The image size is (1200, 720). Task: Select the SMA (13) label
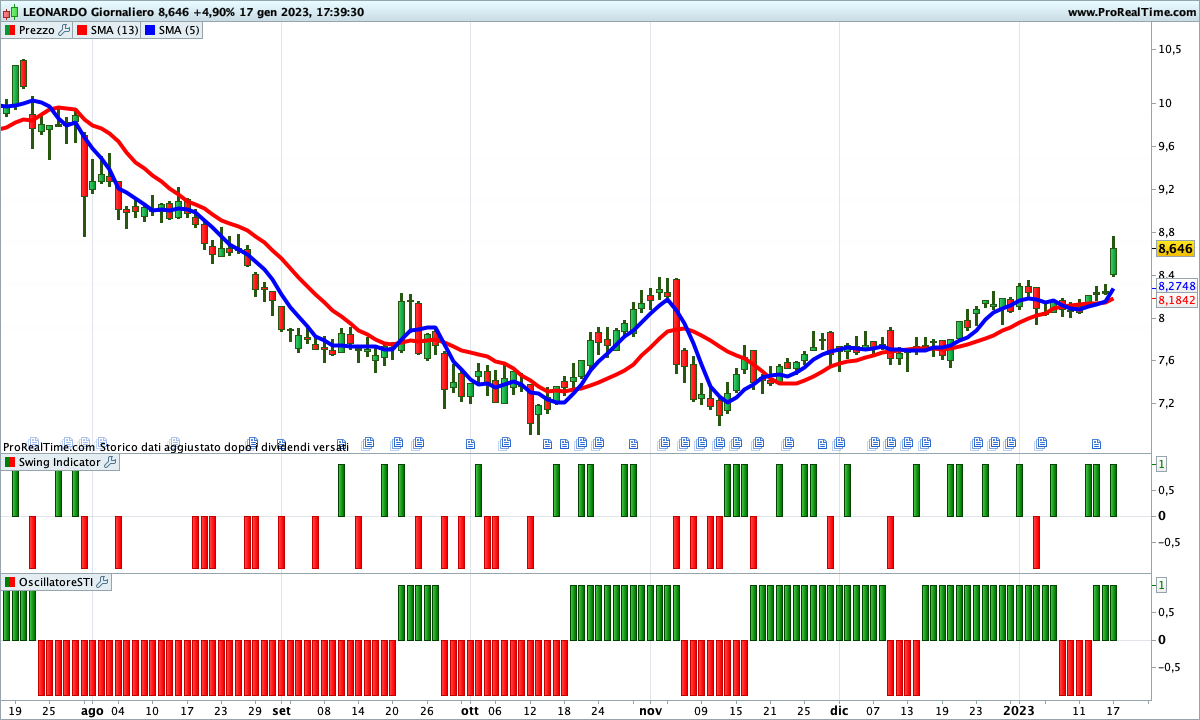[115, 30]
